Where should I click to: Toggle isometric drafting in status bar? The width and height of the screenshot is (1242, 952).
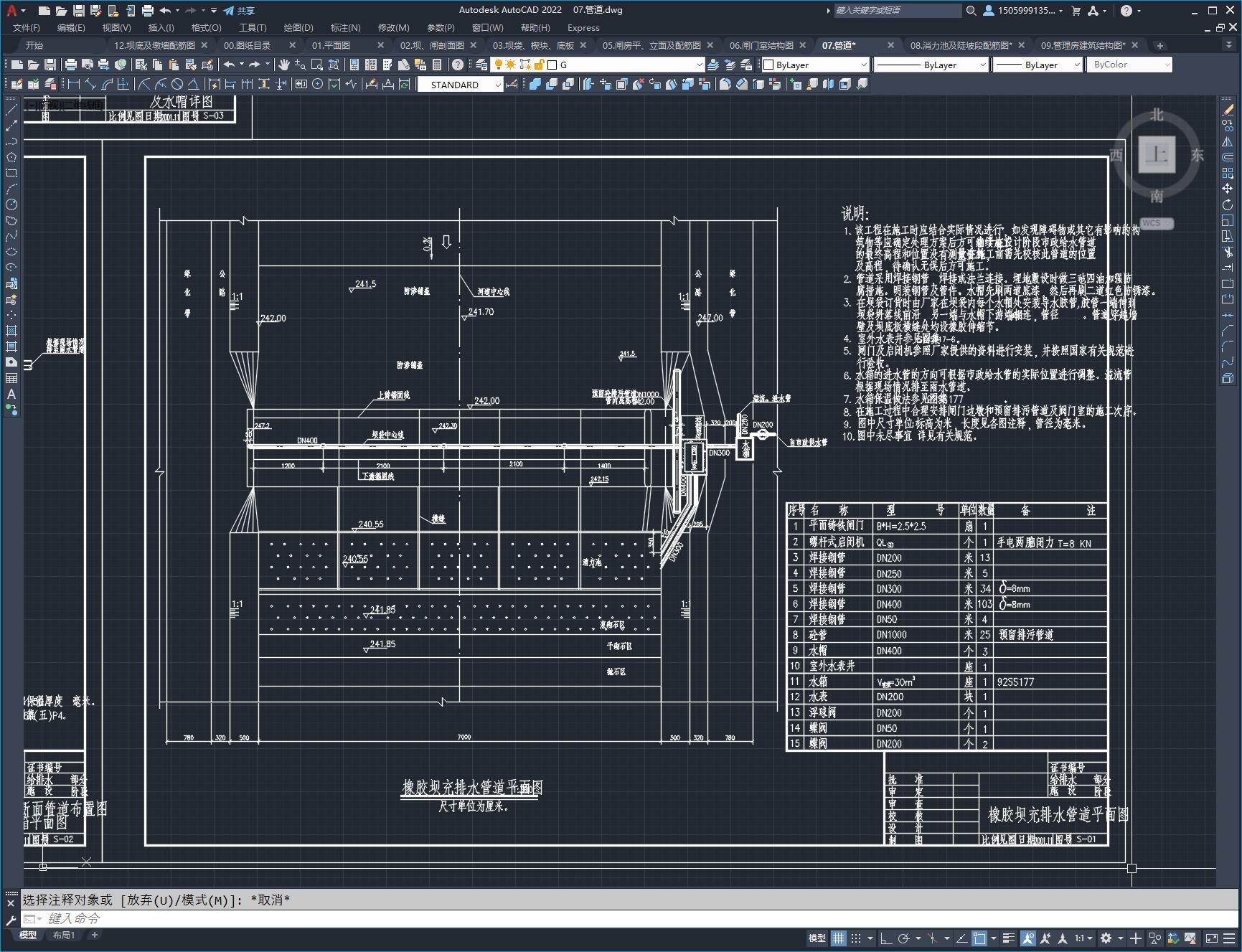[933, 938]
